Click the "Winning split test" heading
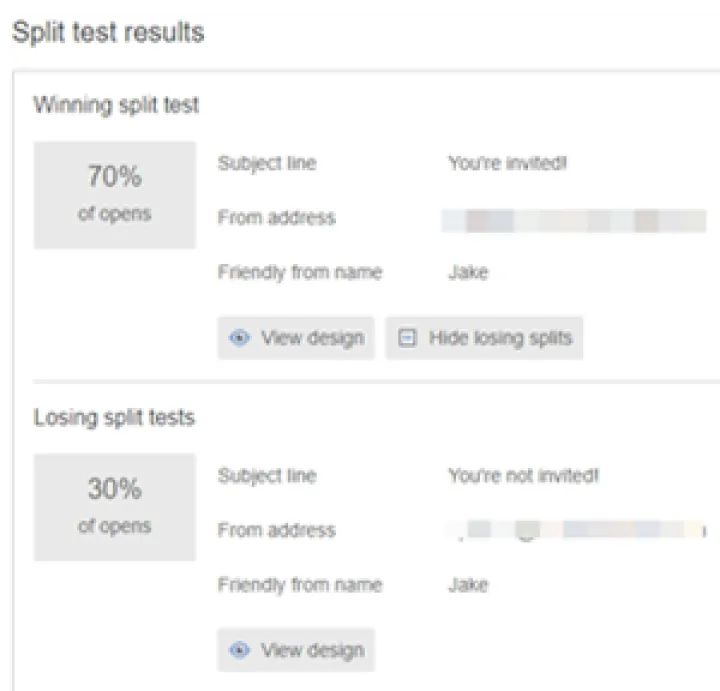Screen dimensions: 720x691 click(116, 105)
